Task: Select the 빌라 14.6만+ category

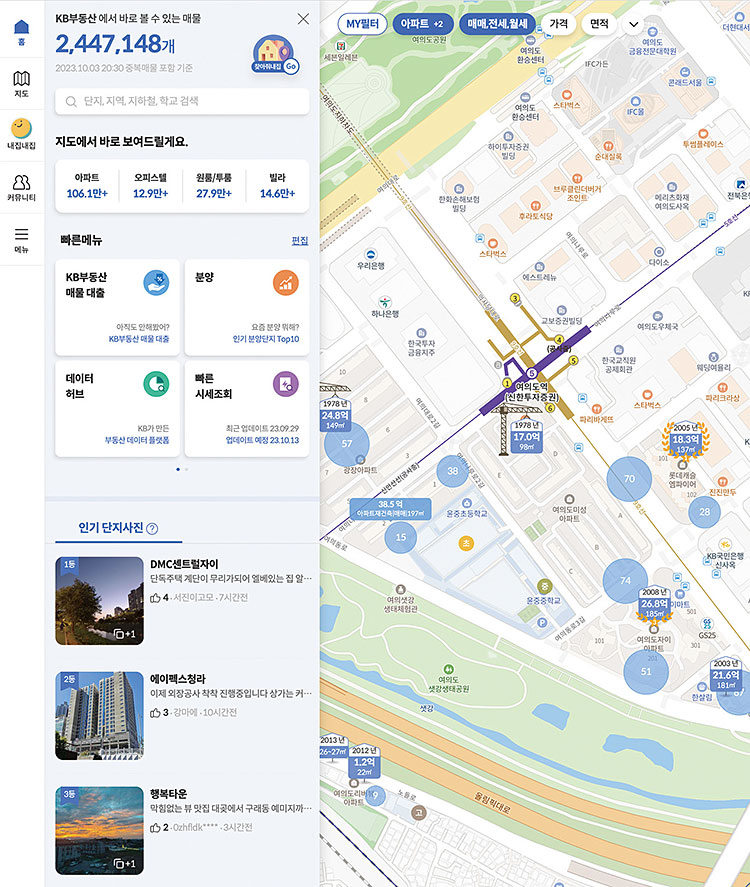Action: [x=277, y=186]
